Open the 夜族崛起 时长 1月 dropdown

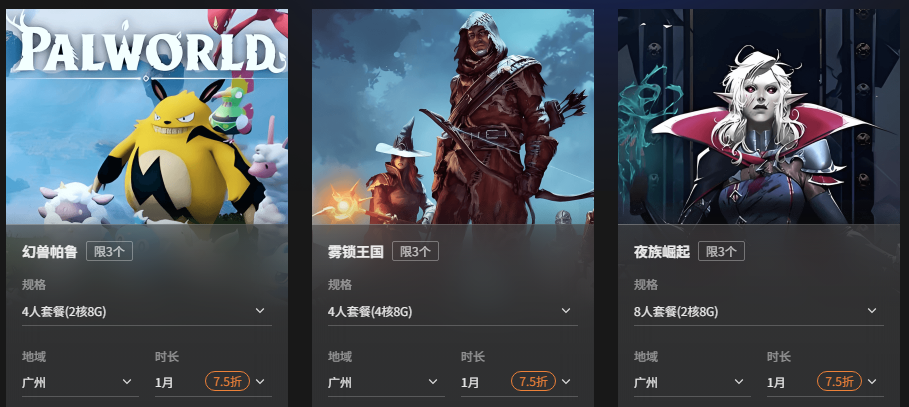[x=825, y=383]
